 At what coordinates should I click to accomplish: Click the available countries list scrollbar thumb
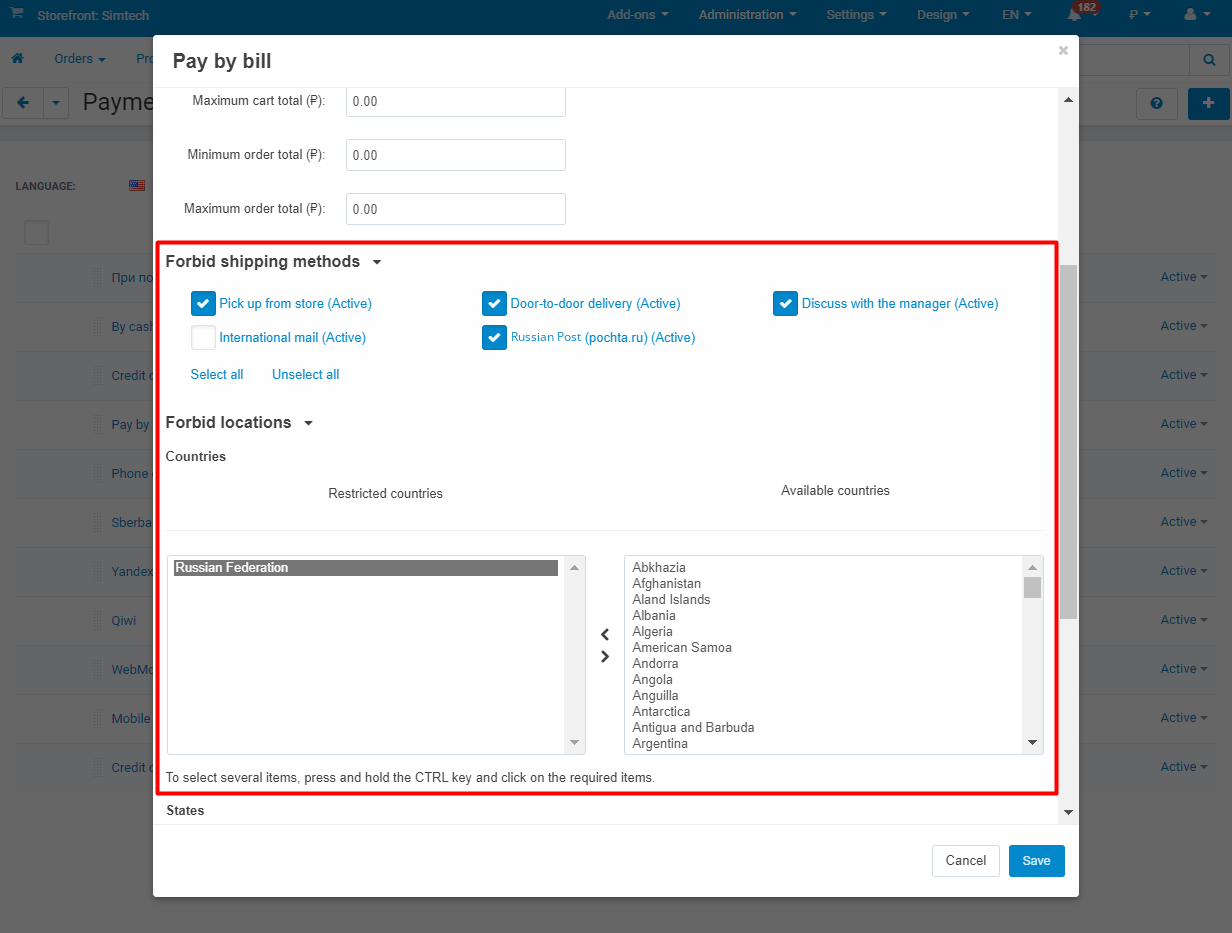pyautogui.click(x=1032, y=587)
